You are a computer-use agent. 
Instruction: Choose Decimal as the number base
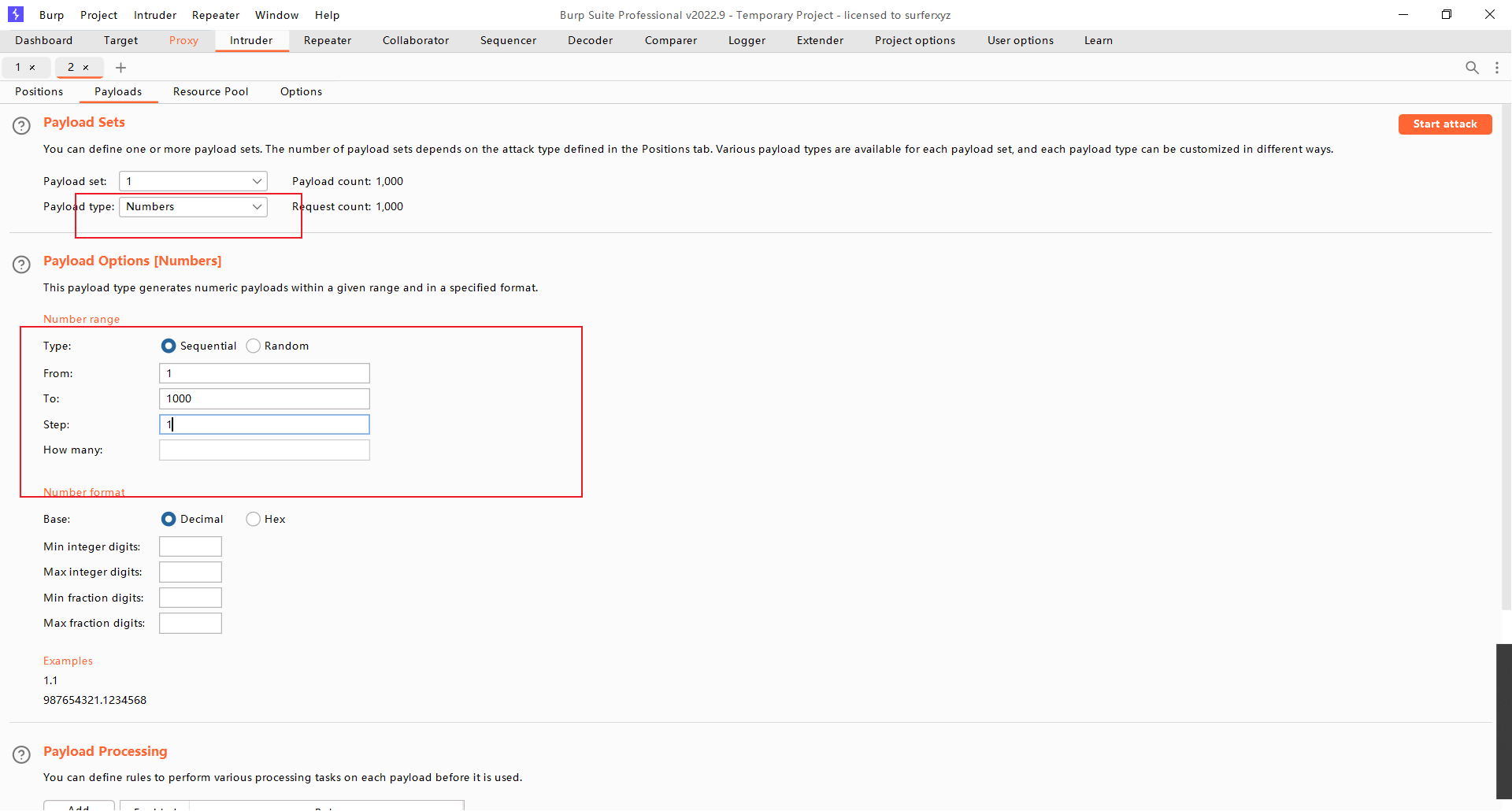(169, 519)
